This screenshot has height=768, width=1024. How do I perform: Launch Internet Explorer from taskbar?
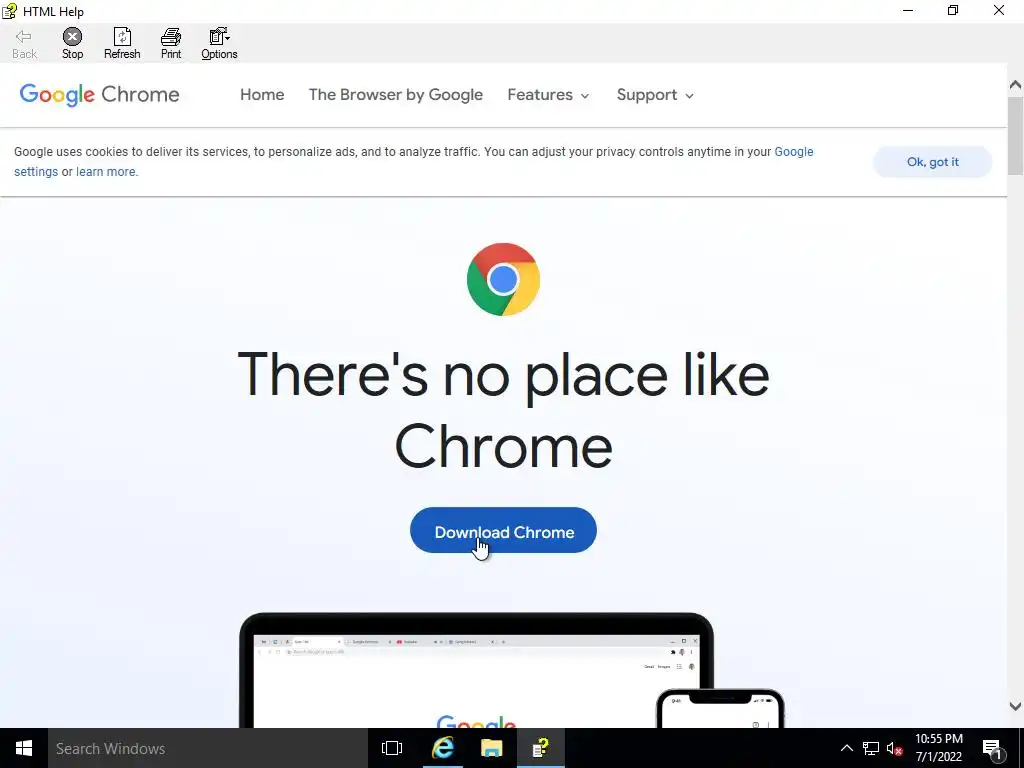pyautogui.click(x=442, y=748)
